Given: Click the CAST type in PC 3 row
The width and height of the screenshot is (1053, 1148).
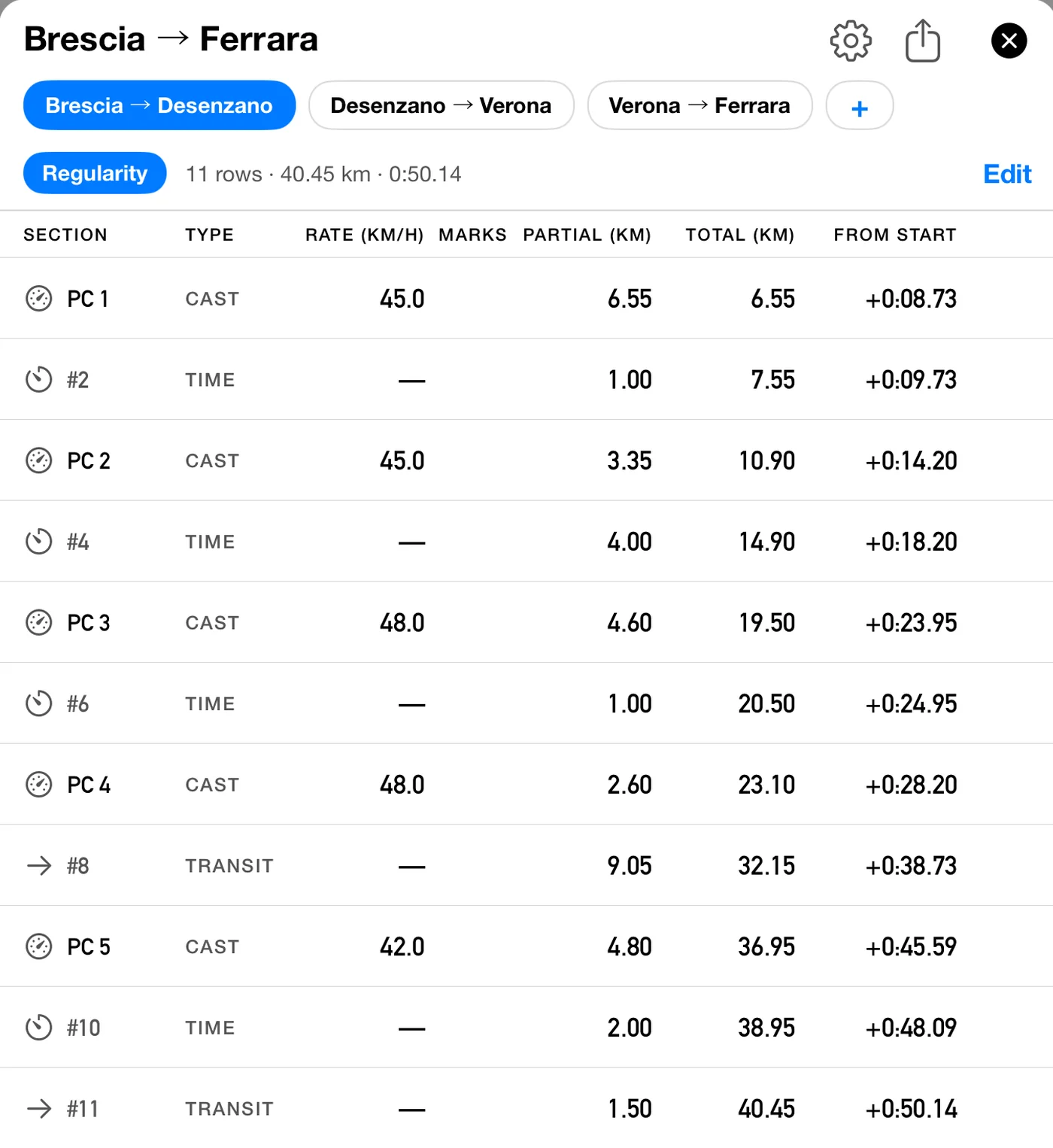Looking at the screenshot, I should click(212, 623).
